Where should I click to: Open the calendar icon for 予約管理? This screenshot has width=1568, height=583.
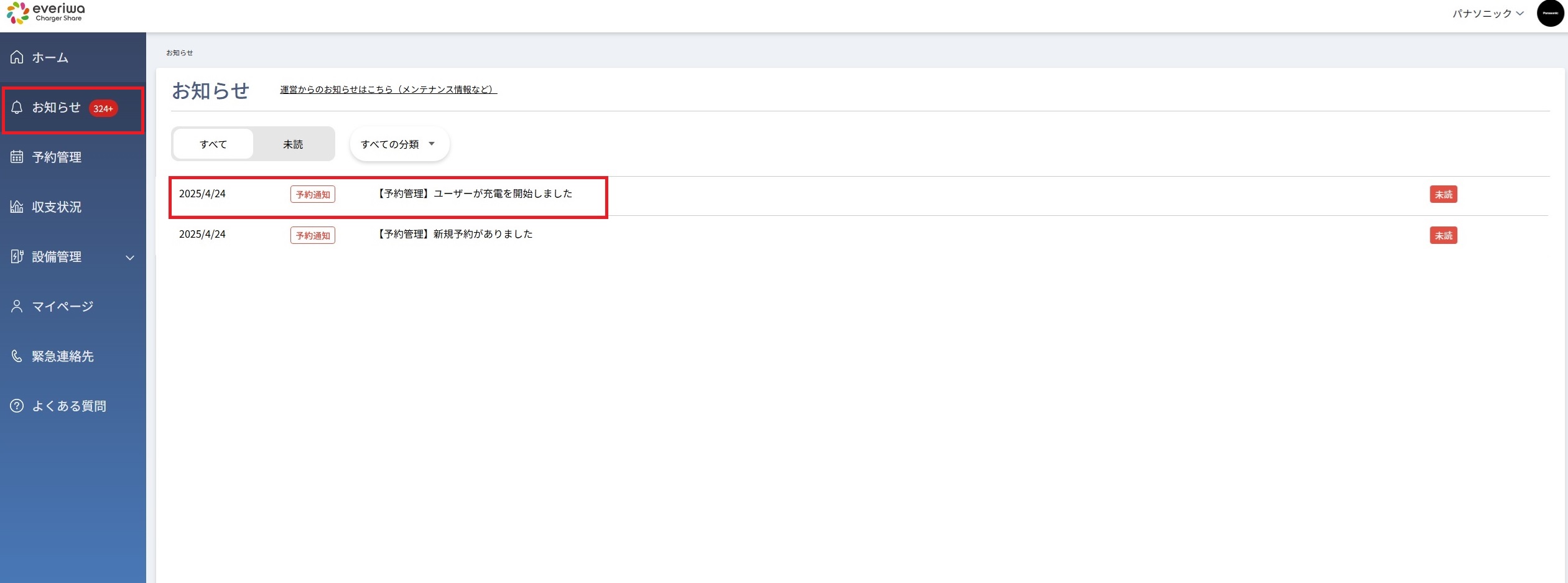click(17, 157)
